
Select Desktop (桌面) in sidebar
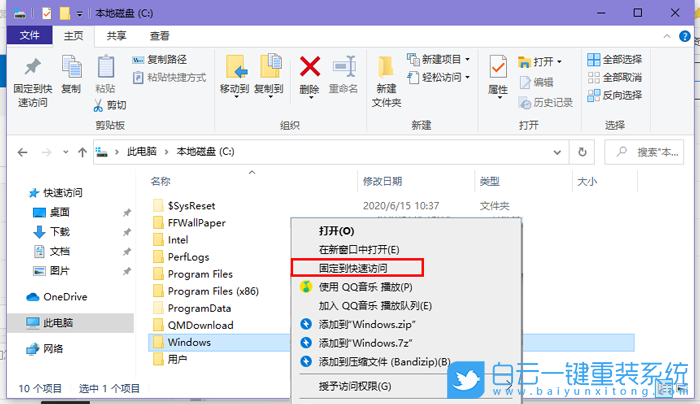[x=51, y=212]
